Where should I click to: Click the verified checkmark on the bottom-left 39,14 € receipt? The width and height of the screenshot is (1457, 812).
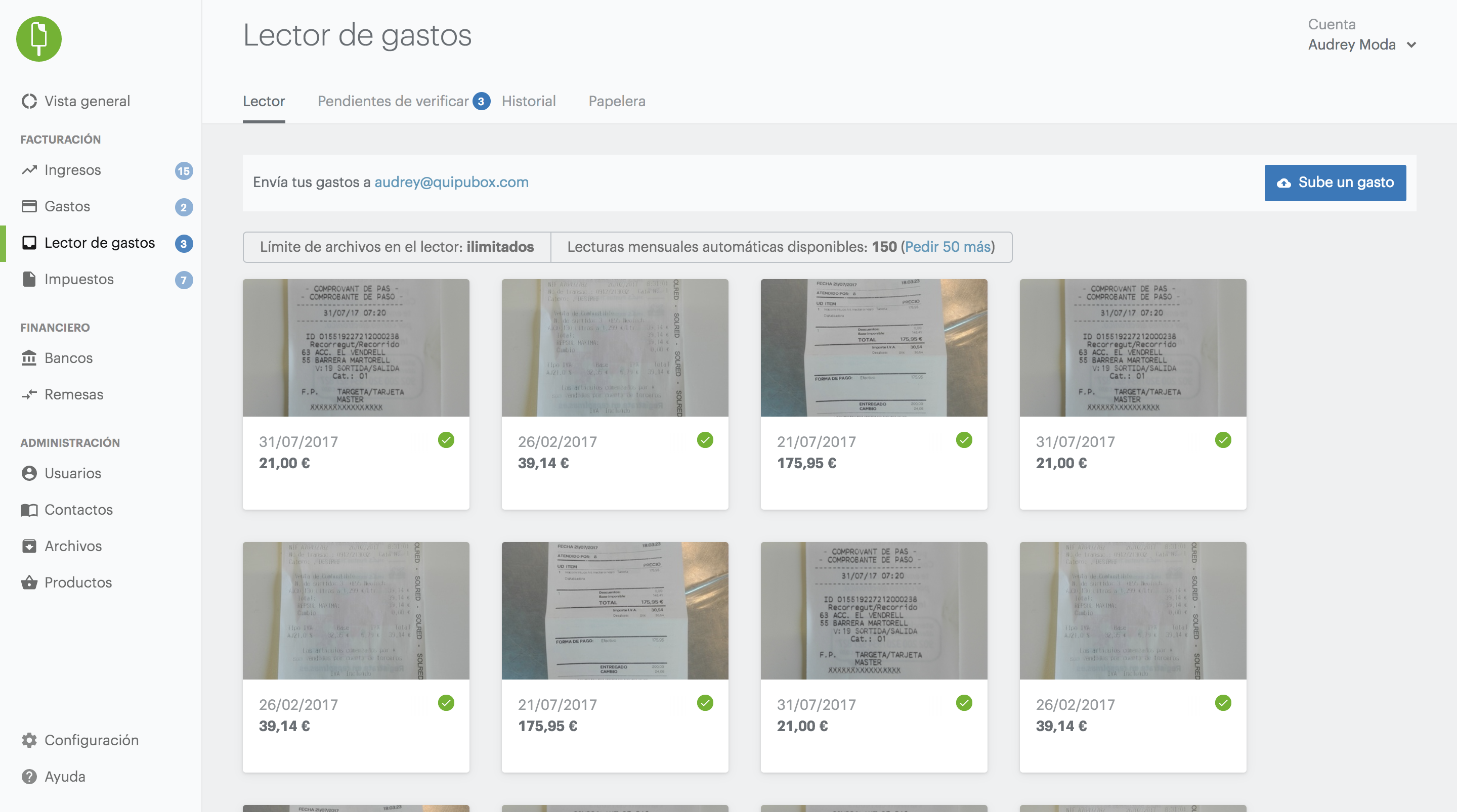446,703
